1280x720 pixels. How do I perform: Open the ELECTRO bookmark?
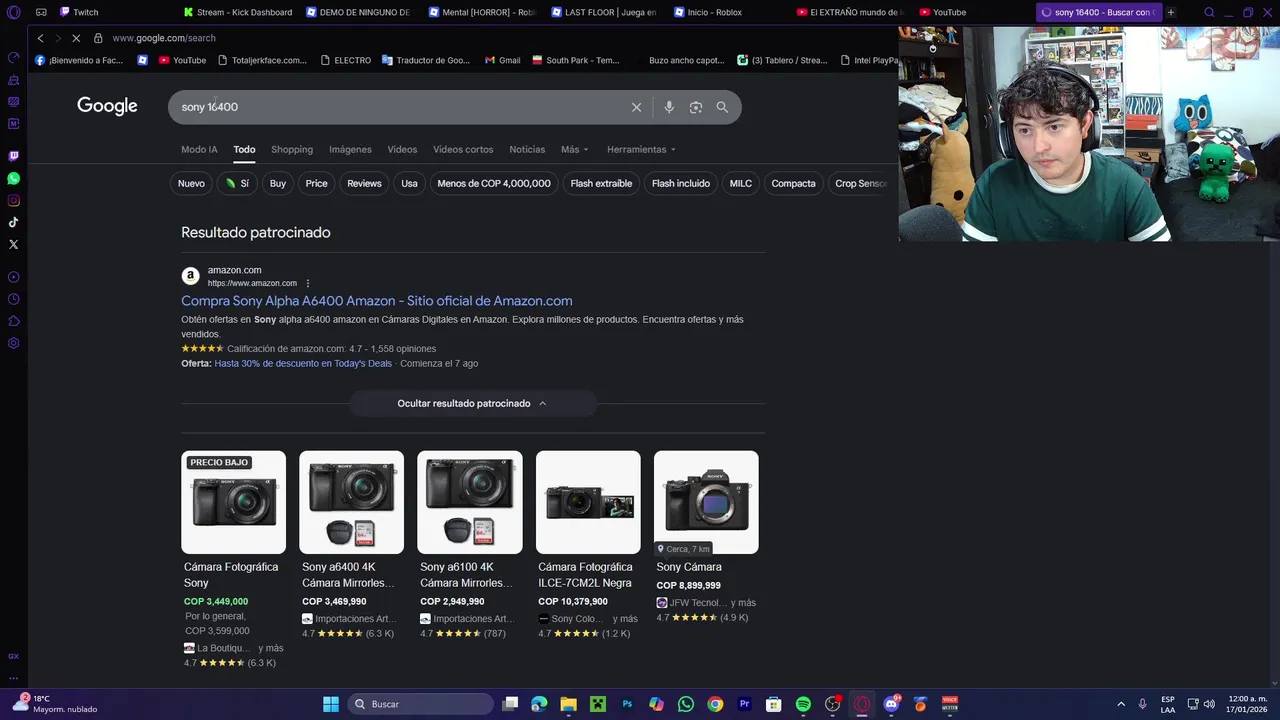pos(345,60)
